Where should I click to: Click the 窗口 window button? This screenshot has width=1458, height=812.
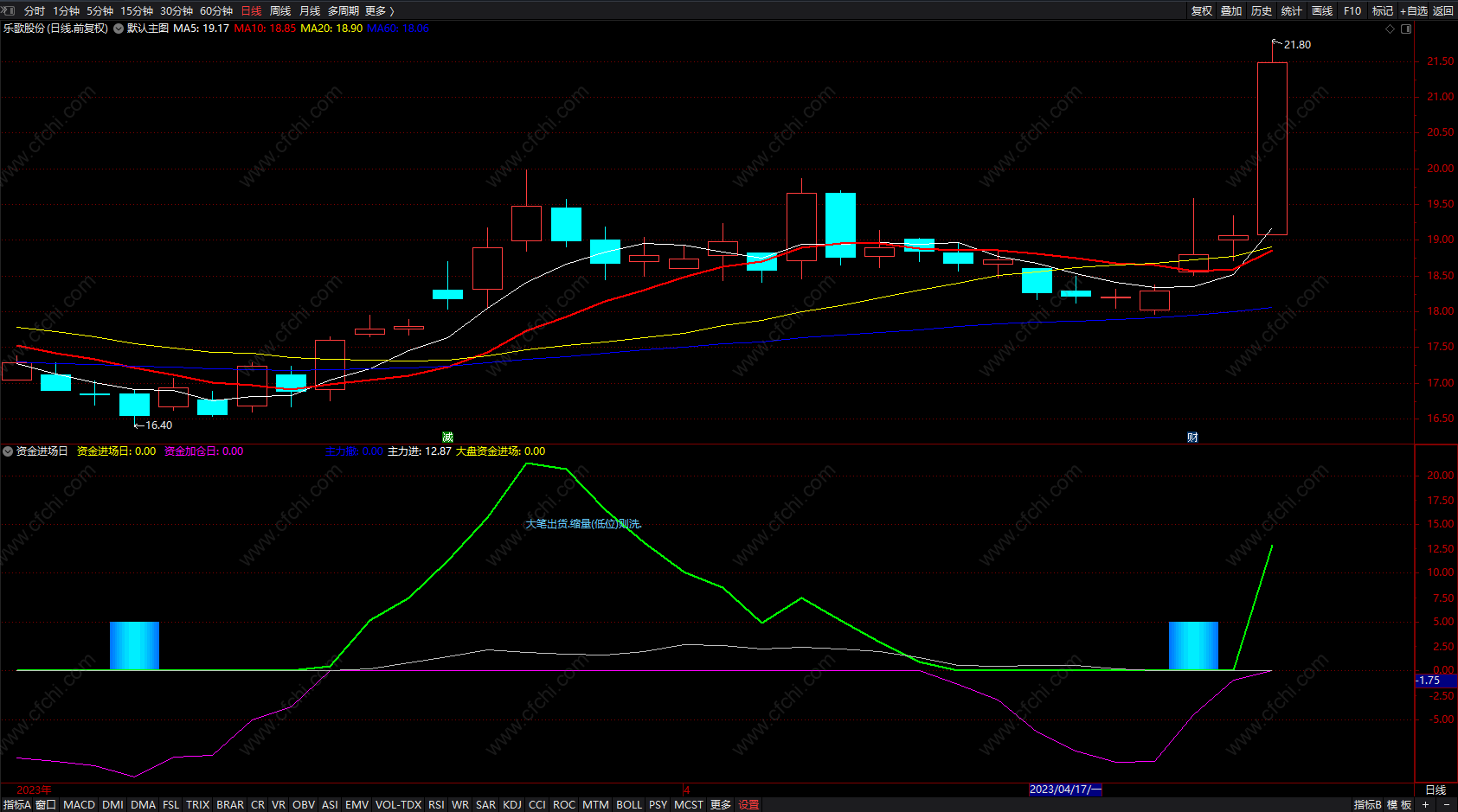(x=46, y=804)
